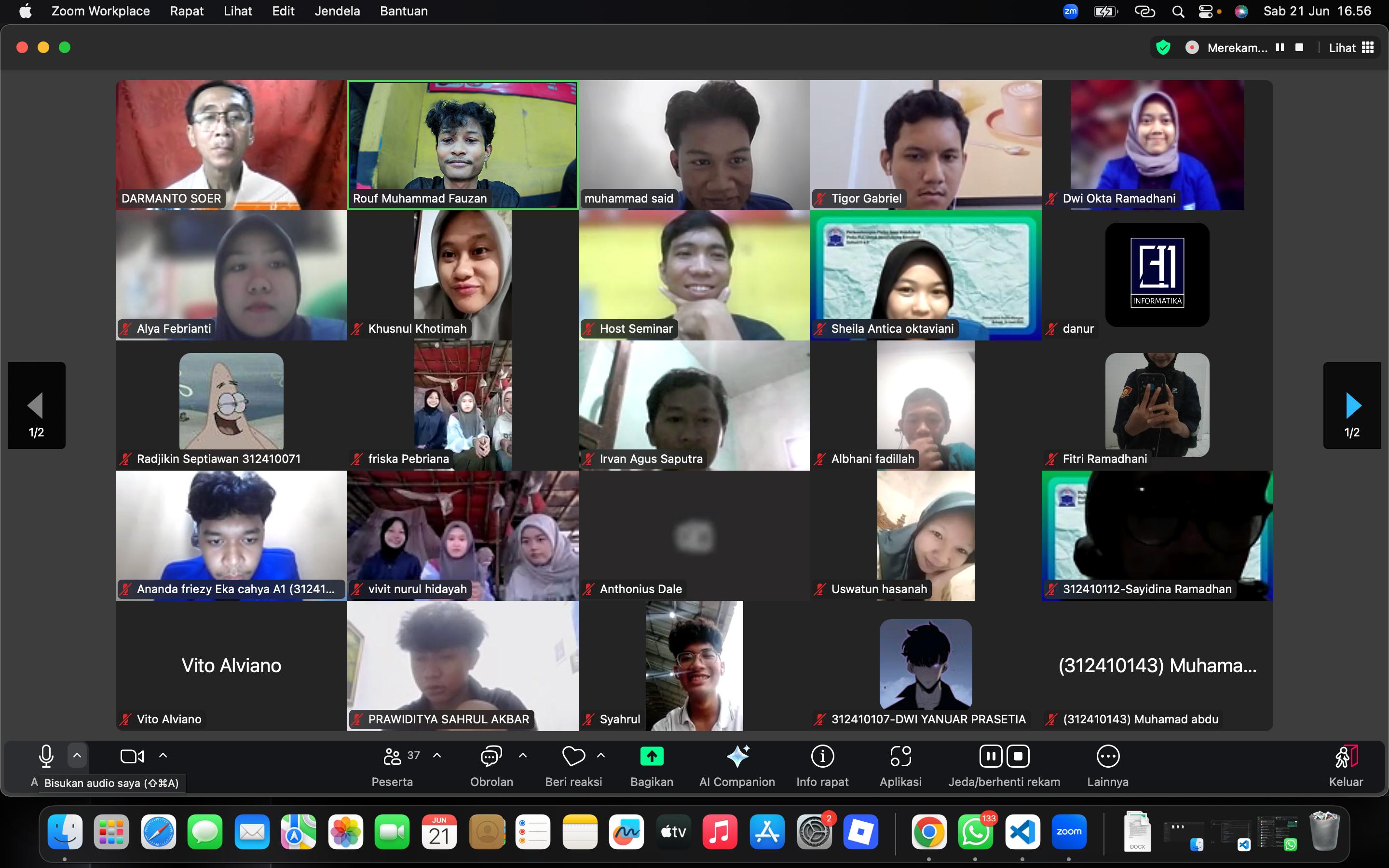The height and width of the screenshot is (868, 1389).
Task: Click the Keluar leave meeting icon
Action: coord(1346,757)
